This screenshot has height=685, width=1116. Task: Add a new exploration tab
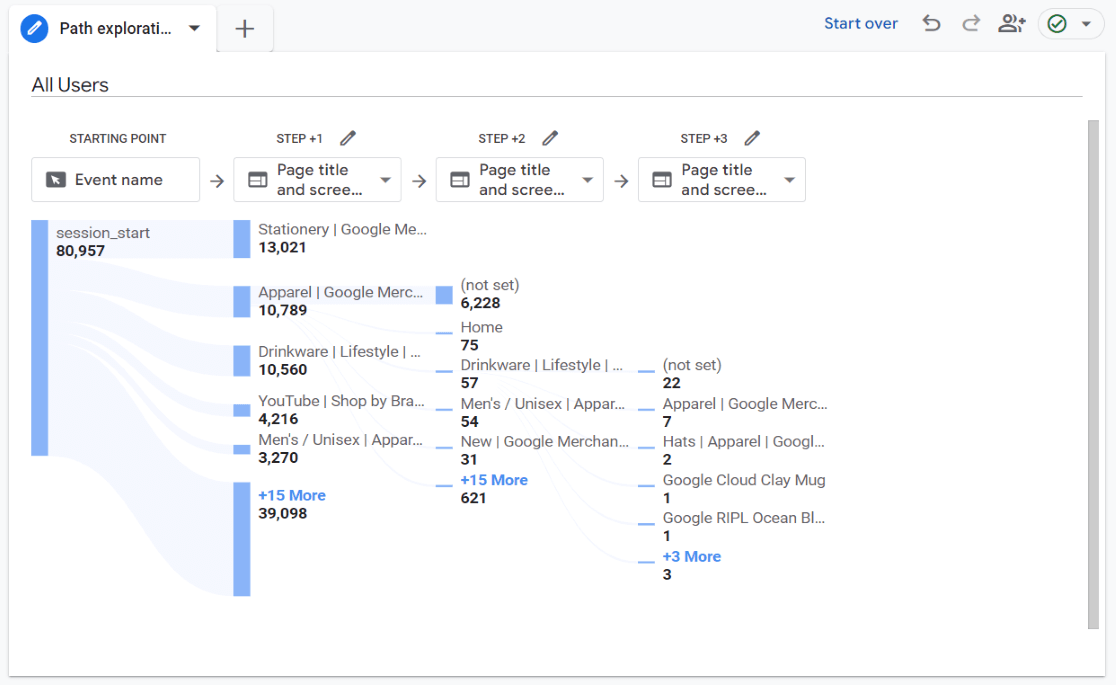[245, 29]
